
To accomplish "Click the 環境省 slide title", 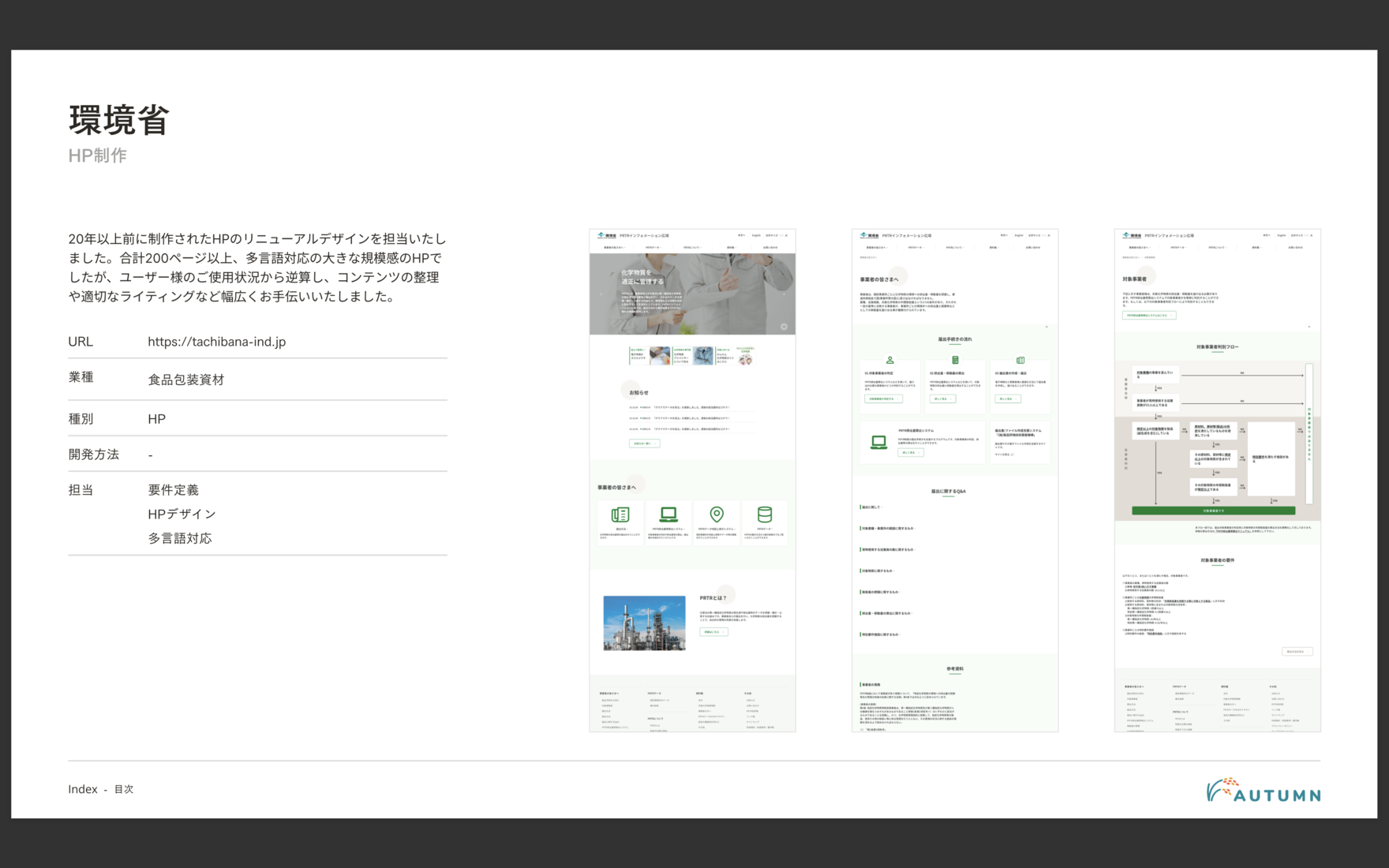I will [118, 120].
